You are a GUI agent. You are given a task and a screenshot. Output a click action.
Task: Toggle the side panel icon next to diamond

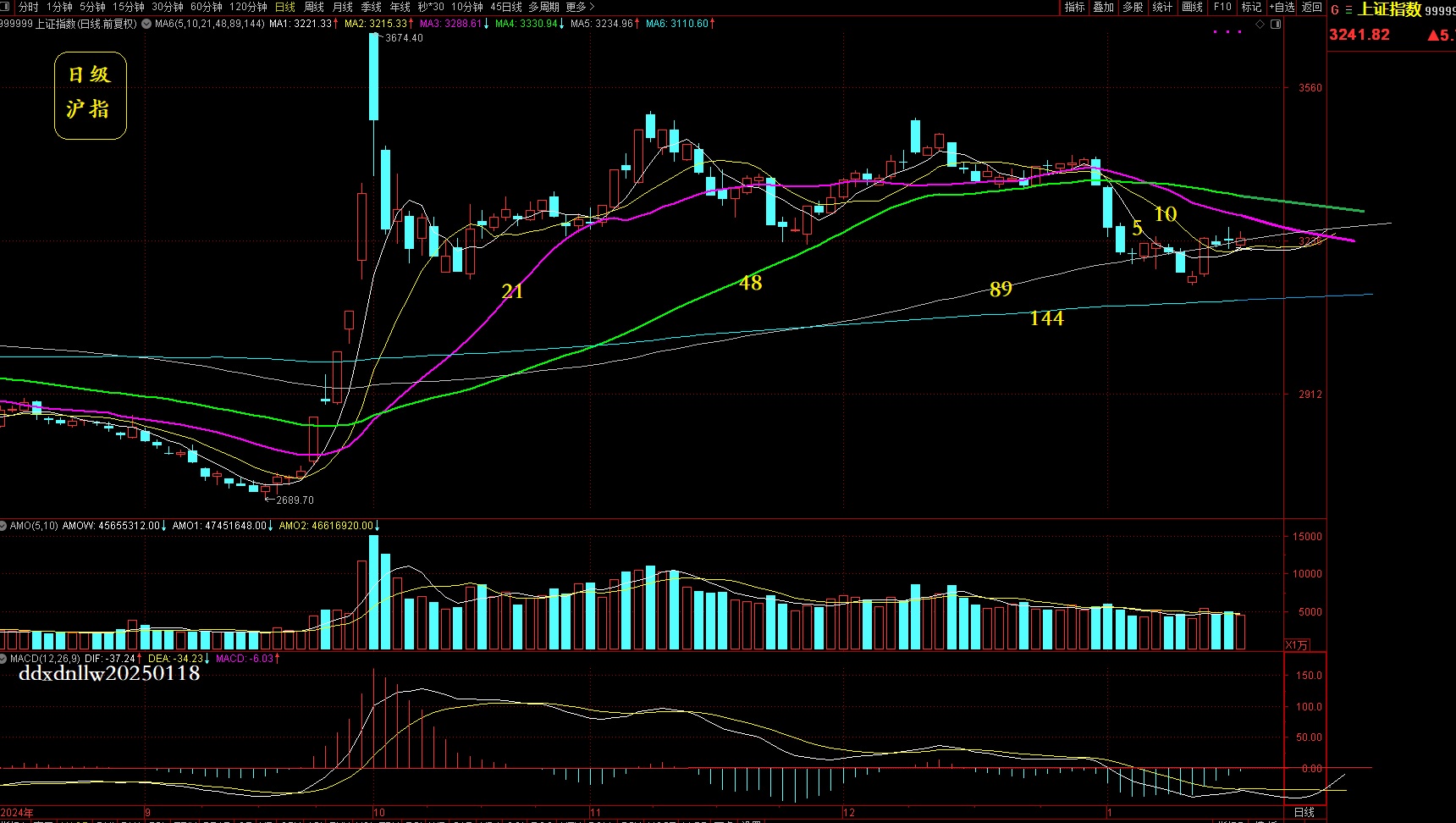click(1276, 25)
